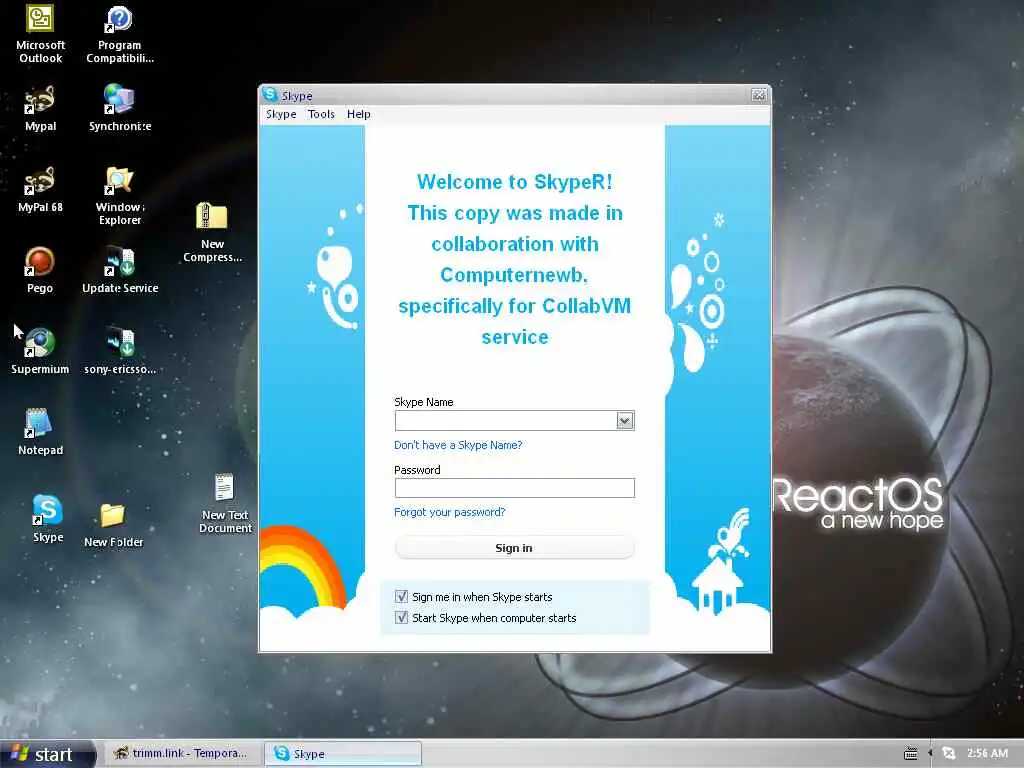Click the Skype tray icon near clock
The width and height of the screenshot is (1024, 768).
[x=949, y=754]
